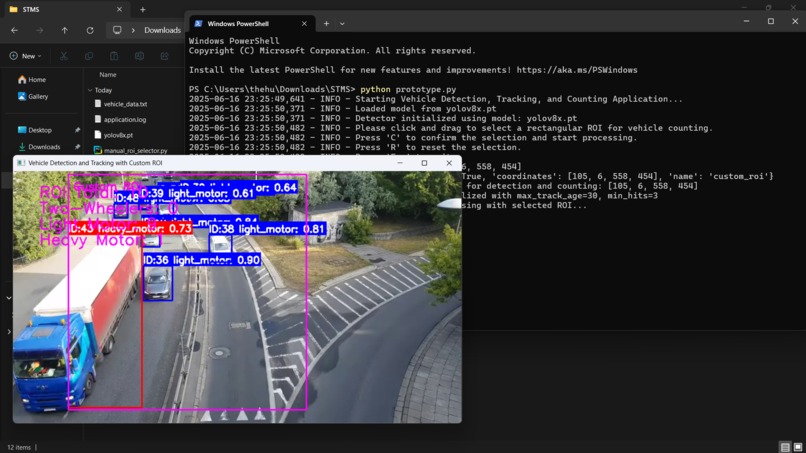The image size is (806, 453).
Task: Click the breadcrumb chevron before Downloads
Action: tap(133, 30)
